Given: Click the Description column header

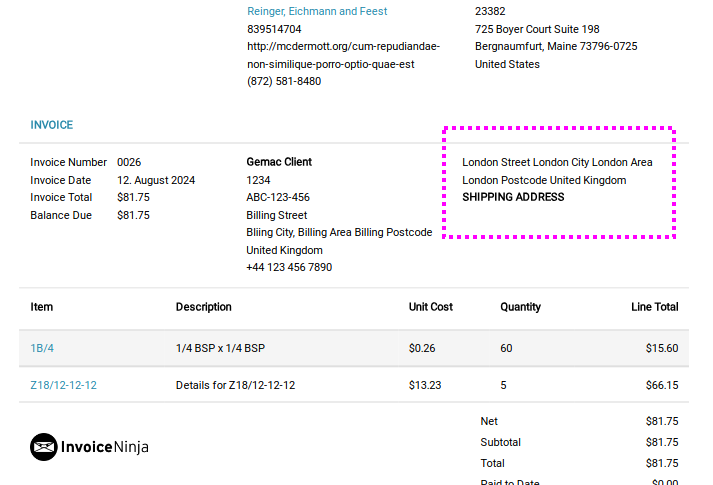Looking at the screenshot, I should [x=203, y=307].
